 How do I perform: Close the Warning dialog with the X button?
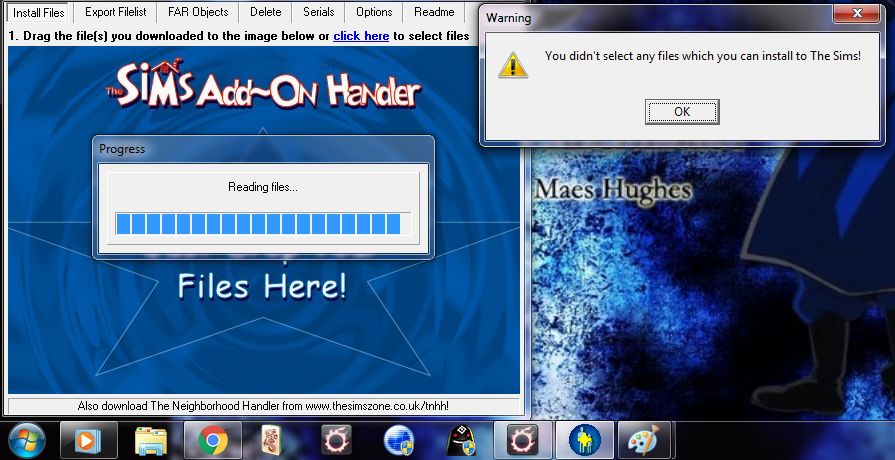(x=856, y=13)
